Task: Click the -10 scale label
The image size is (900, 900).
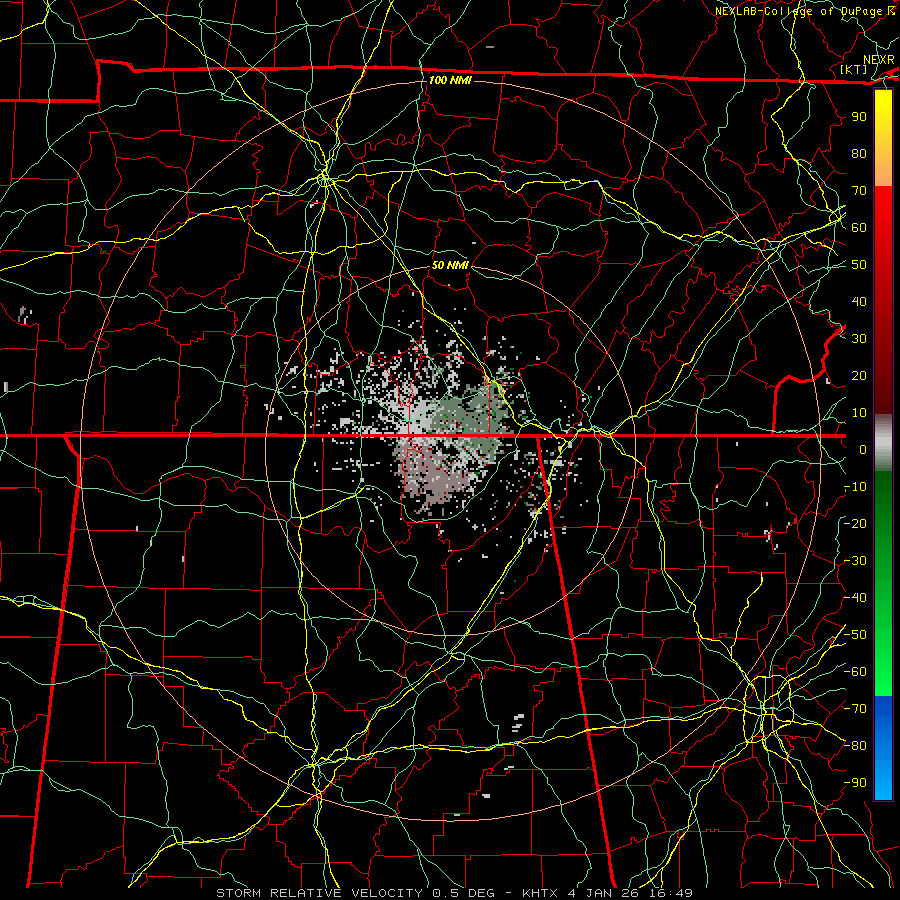Action: (856, 487)
